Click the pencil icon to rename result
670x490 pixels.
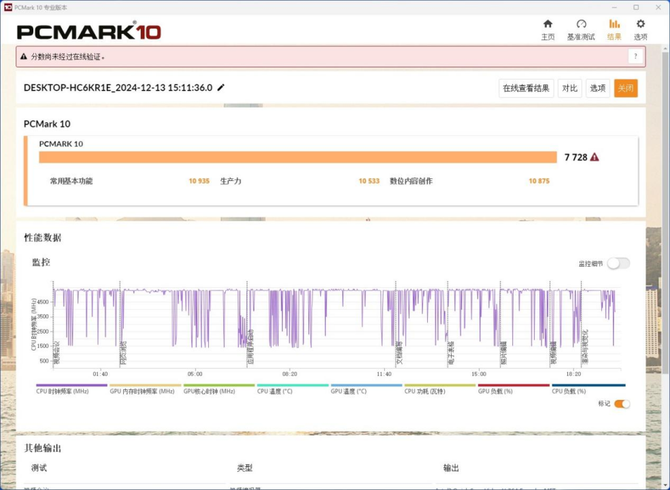pos(221,88)
